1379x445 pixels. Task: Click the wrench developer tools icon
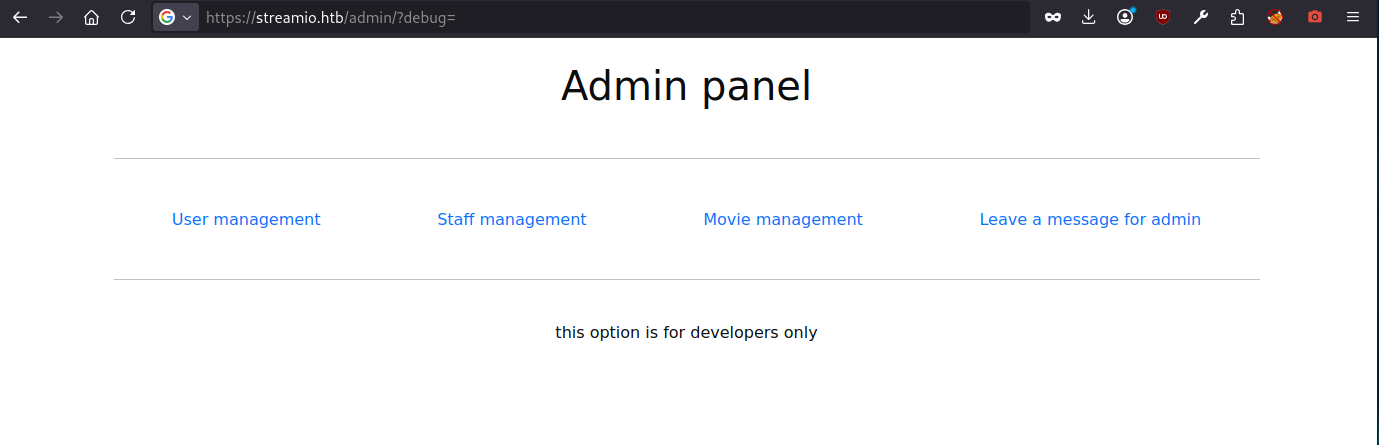pos(1201,17)
